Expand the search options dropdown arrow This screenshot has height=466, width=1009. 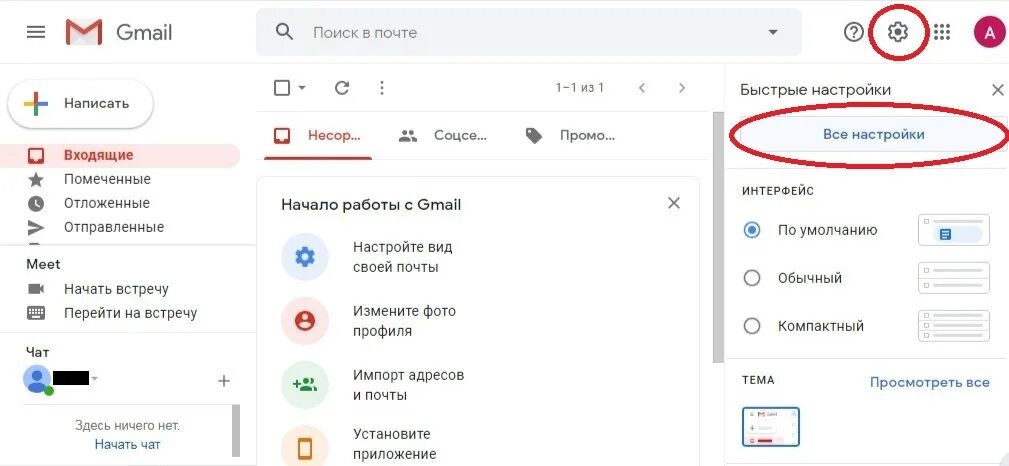[x=773, y=32]
